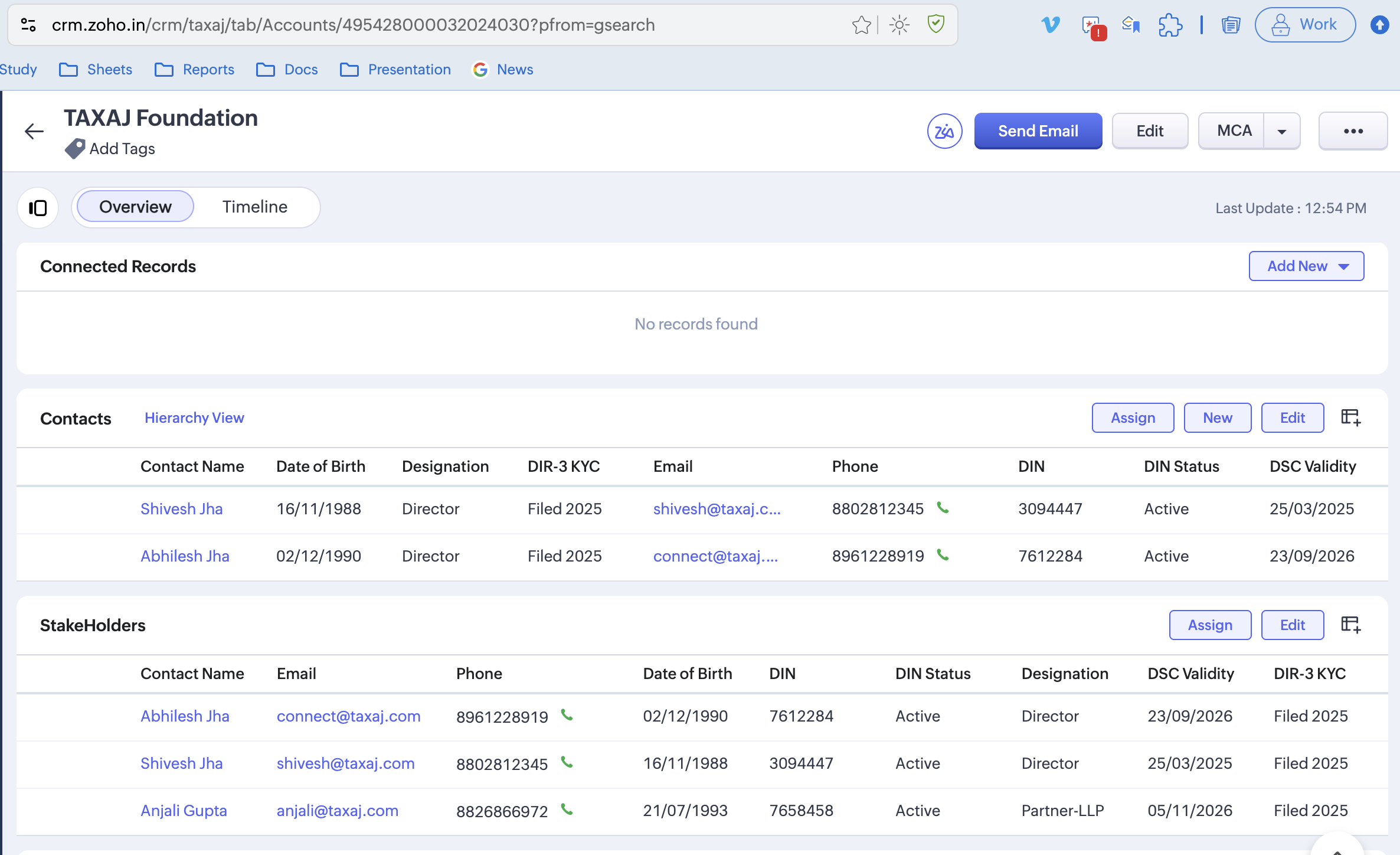Click the Partner-LLP designation cell
Screen dimensions: 1400x855
pyautogui.click(x=1063, y=811)
